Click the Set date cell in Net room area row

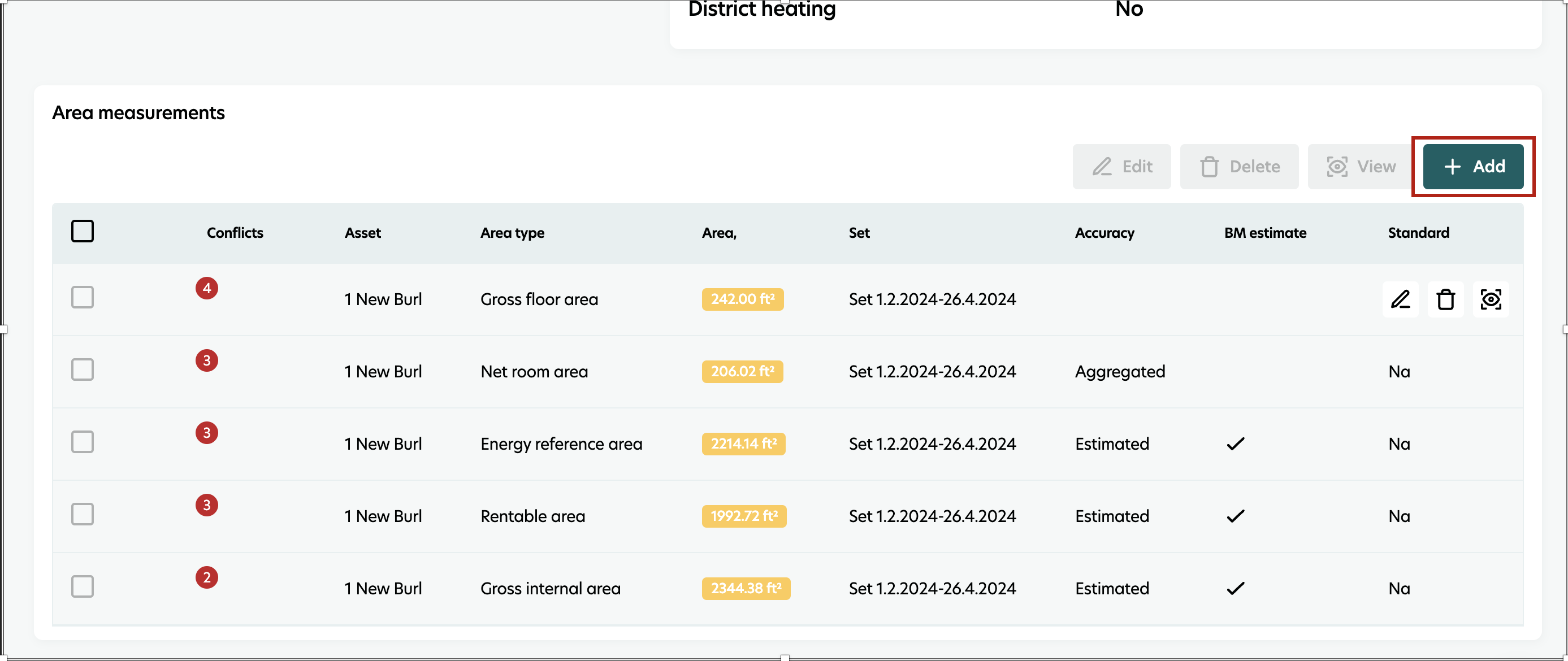coord(933,372)
